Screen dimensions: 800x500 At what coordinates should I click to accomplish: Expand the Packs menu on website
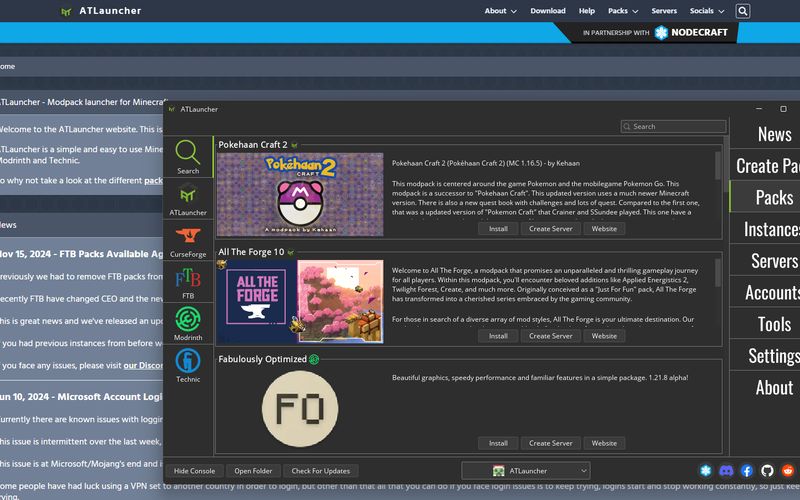coord(623,11)
